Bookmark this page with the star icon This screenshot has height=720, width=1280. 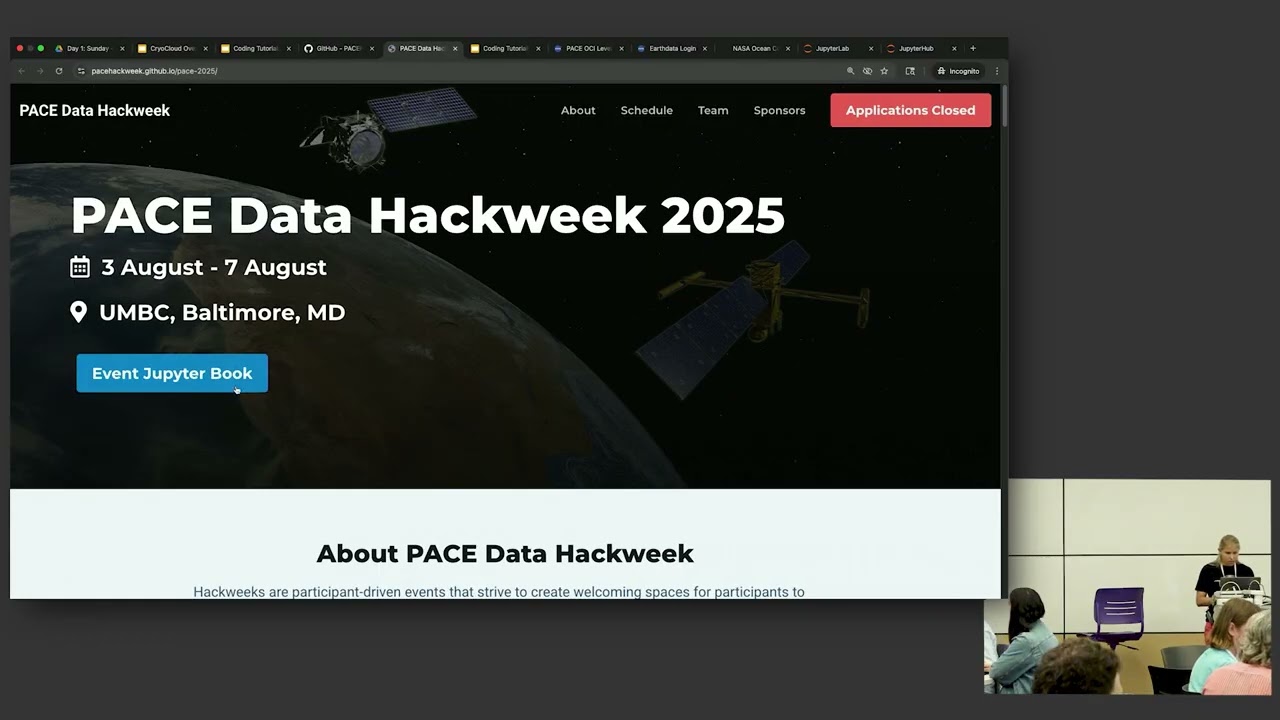(884, 71)
